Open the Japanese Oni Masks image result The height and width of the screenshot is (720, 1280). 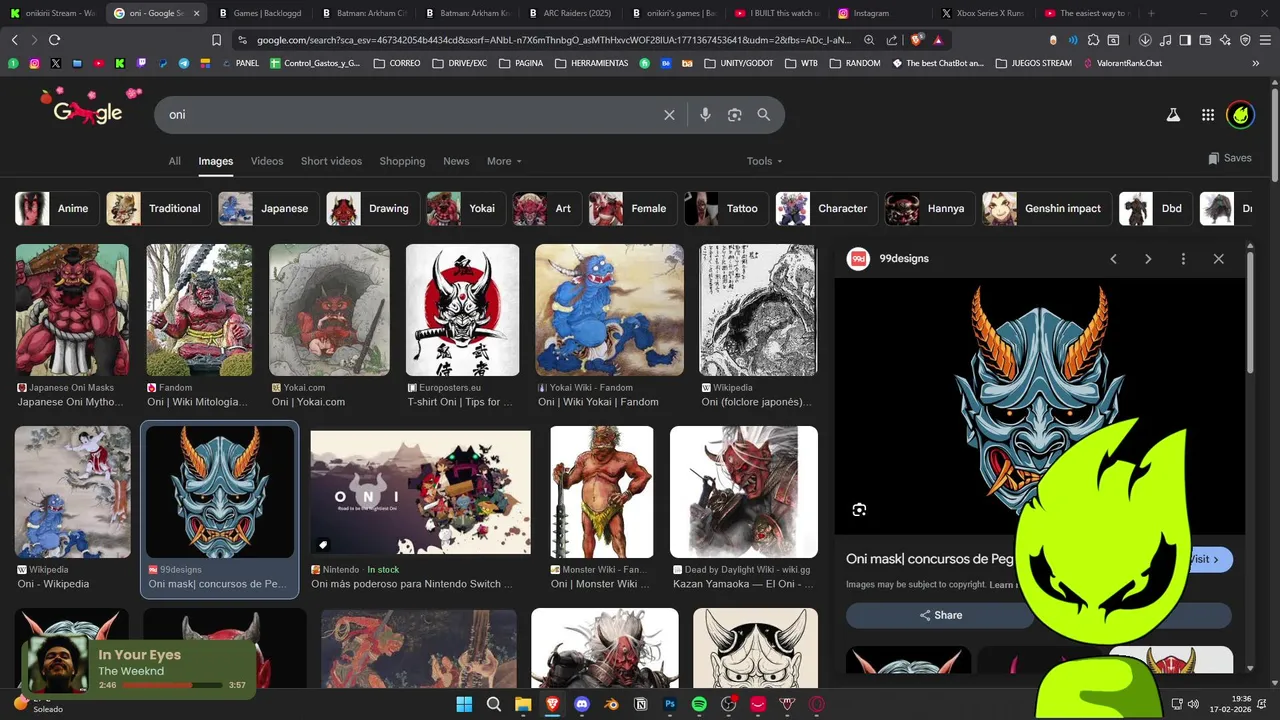(x=72, y=310)
